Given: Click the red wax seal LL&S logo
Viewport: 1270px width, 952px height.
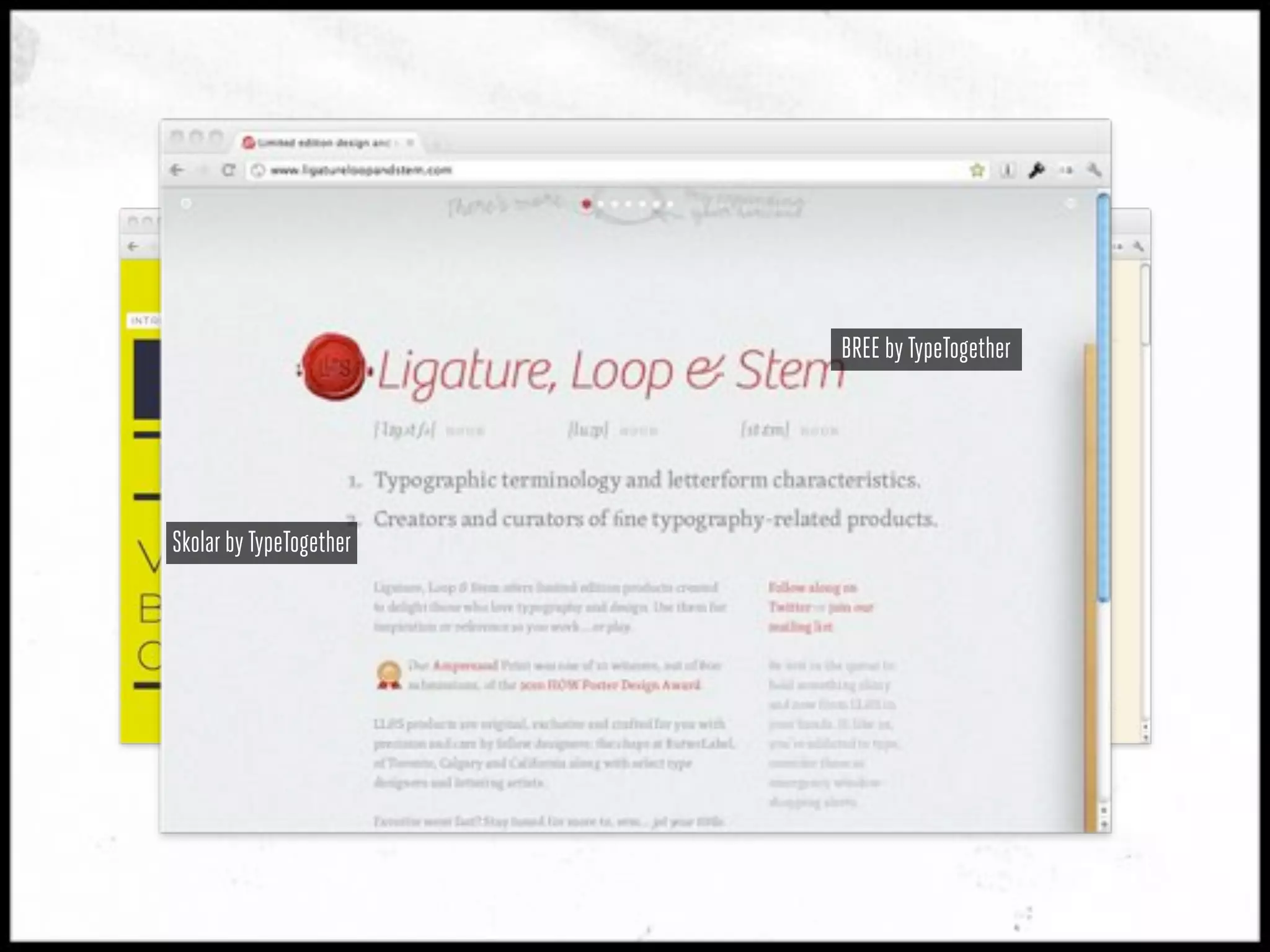Looking at the screenshot, I should coord(334,366).
